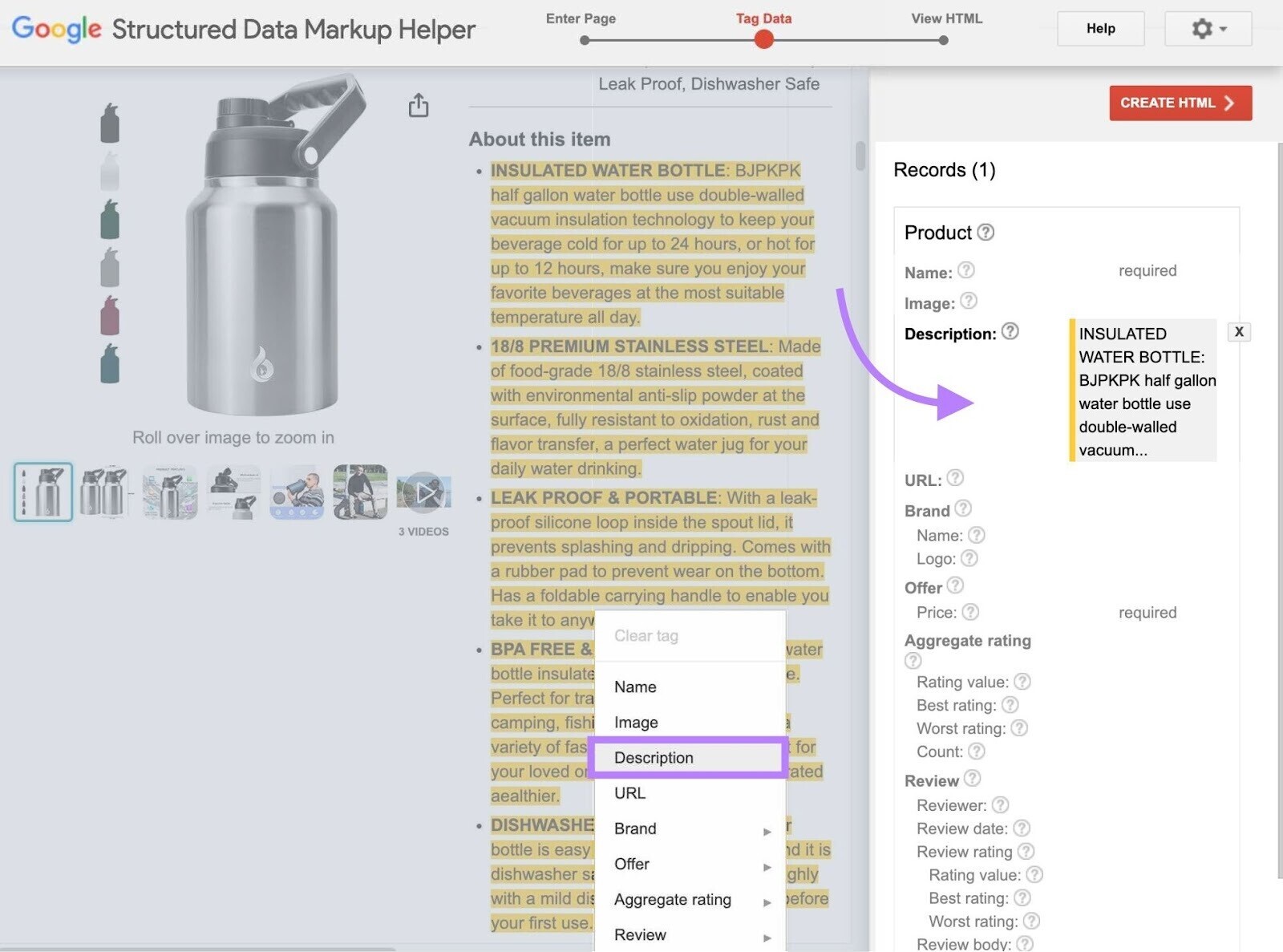The height and width of the screenshot is (952, 1283).
Task: Click the Description help icon
Action: [x=1011, y=331]
